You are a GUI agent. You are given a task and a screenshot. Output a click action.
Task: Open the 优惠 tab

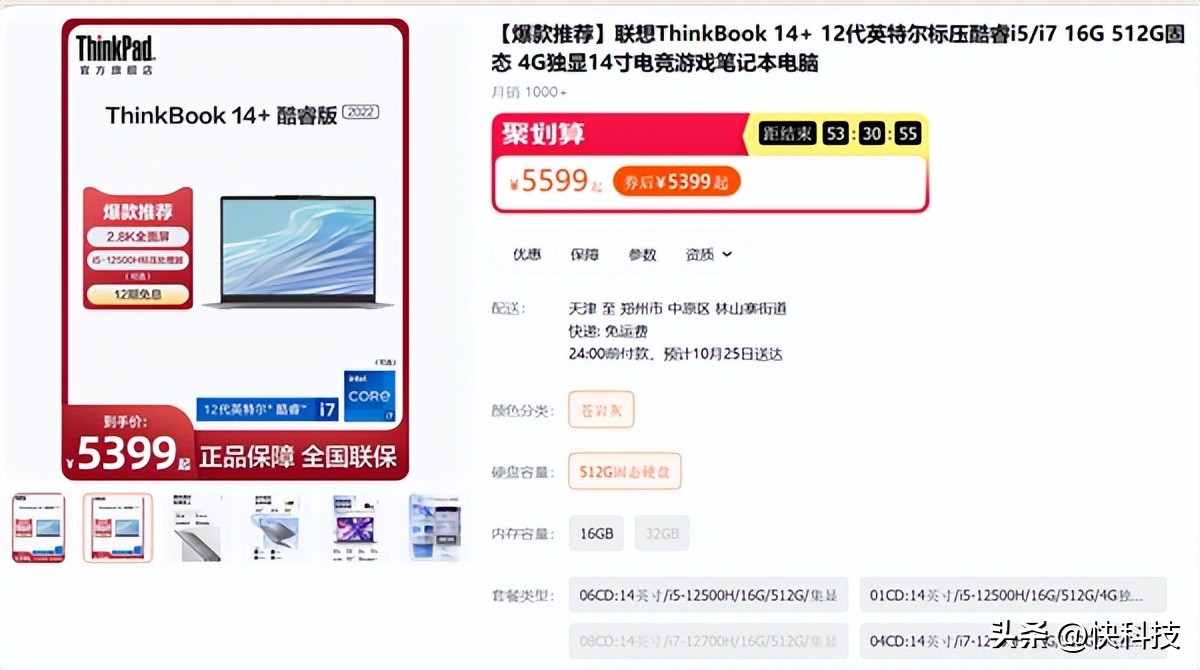click(527, 254)
